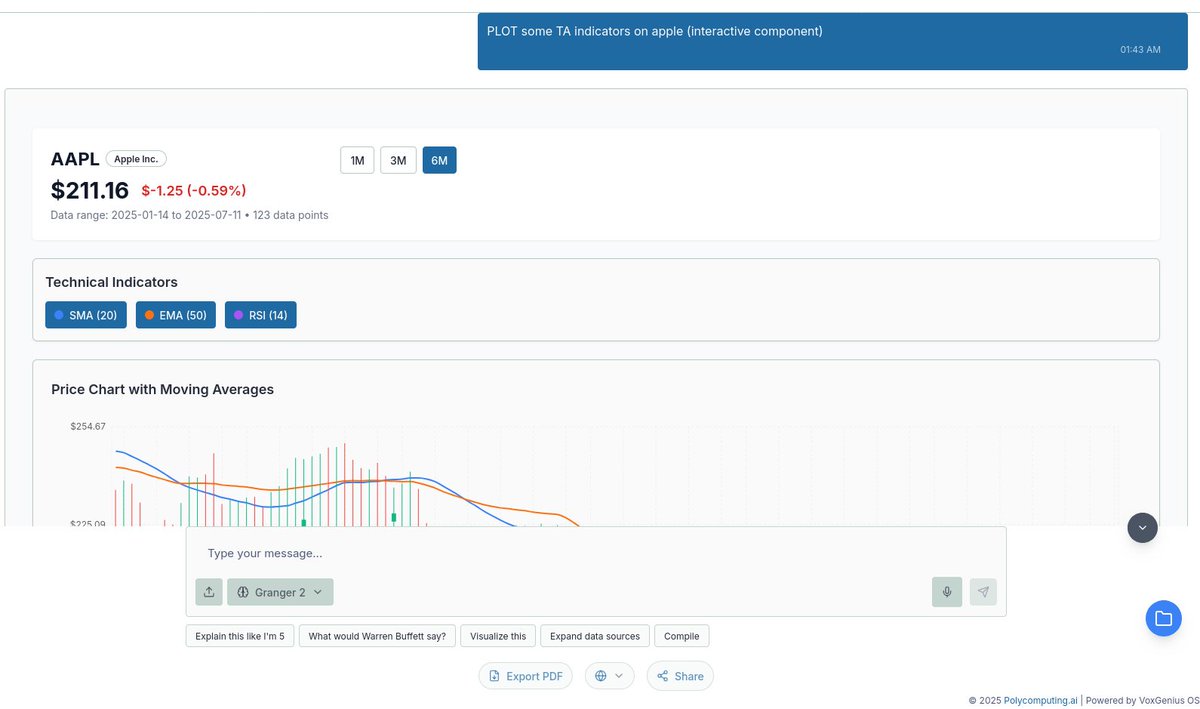The width and height of the screenshot is (1200, 709).
Task: Click the Powered by VoxGenius OS text
Action: [1142, 701]
